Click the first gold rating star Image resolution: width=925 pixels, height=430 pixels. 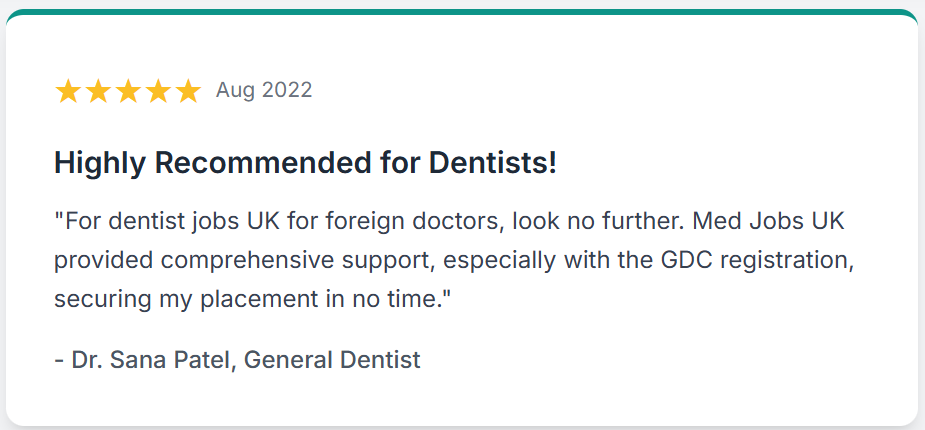[x=67, y=91]
